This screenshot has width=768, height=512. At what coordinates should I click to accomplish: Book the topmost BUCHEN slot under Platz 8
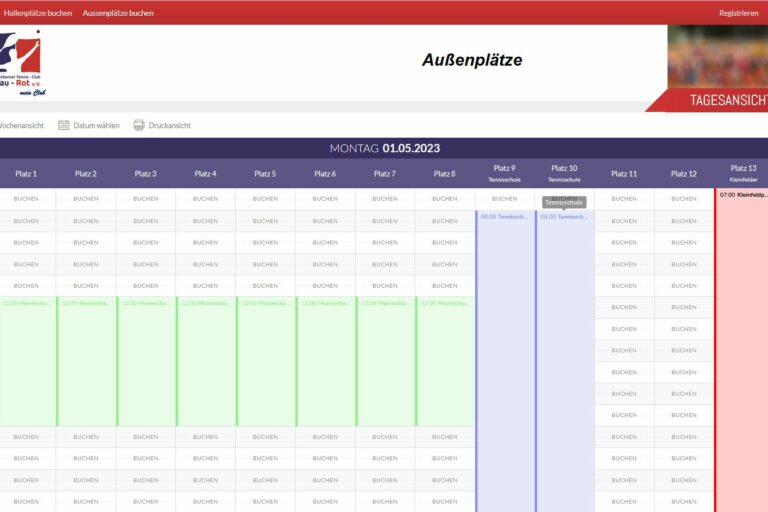coord(445,199)
